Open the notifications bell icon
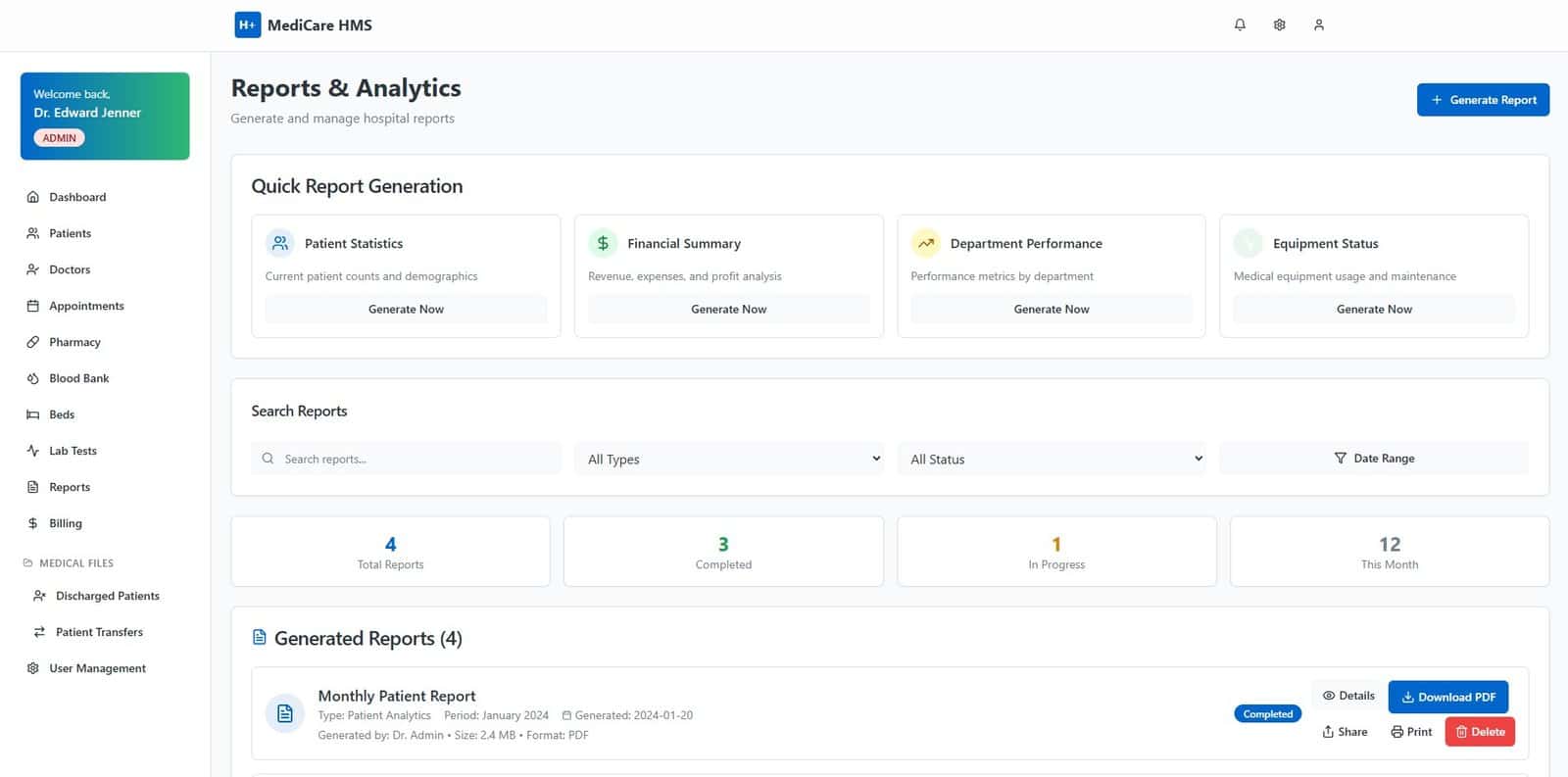The height and width of the screenshot is (777, 1568). click(1240, 24)
